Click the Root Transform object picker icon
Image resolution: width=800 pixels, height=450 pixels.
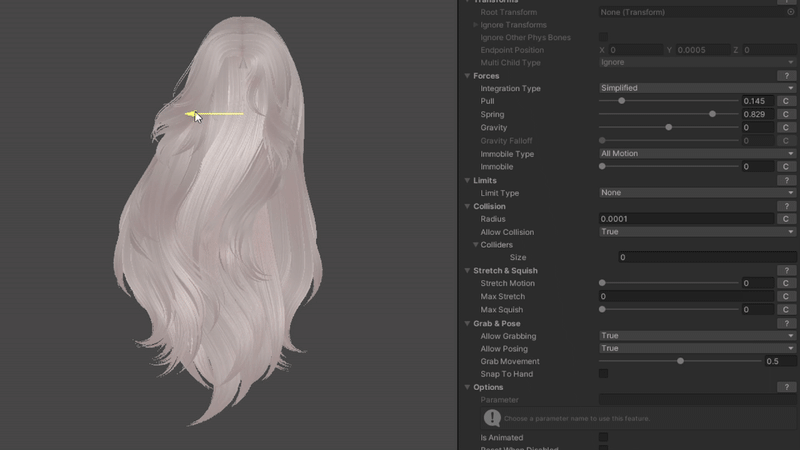click(791, 12)
